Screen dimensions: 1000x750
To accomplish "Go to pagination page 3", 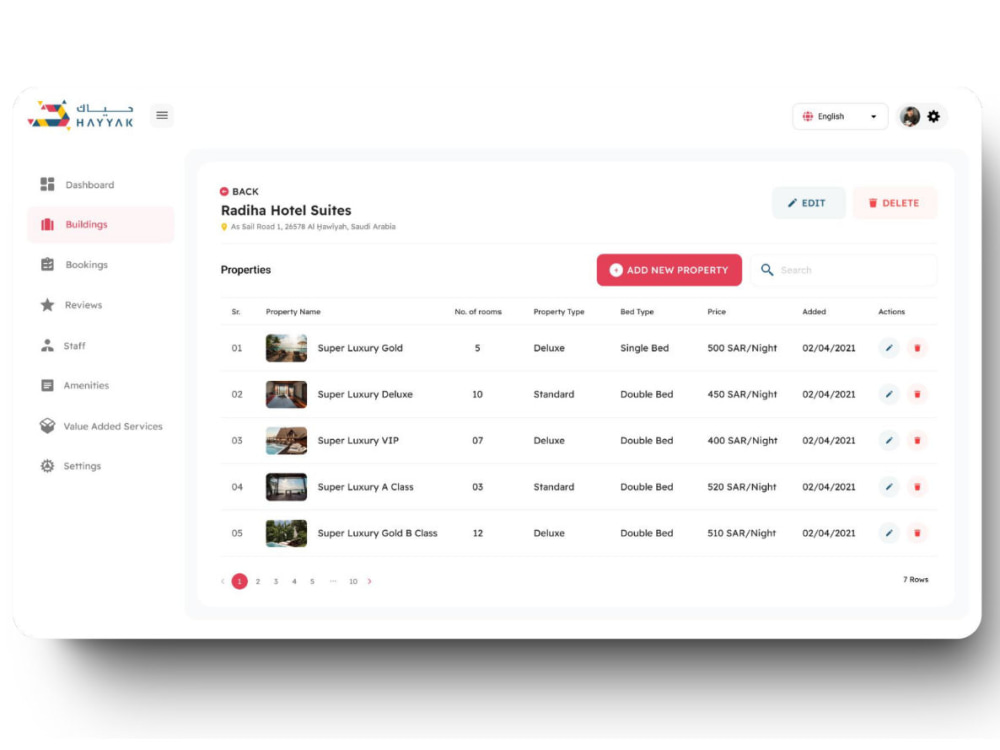I will tap(276, 581).
